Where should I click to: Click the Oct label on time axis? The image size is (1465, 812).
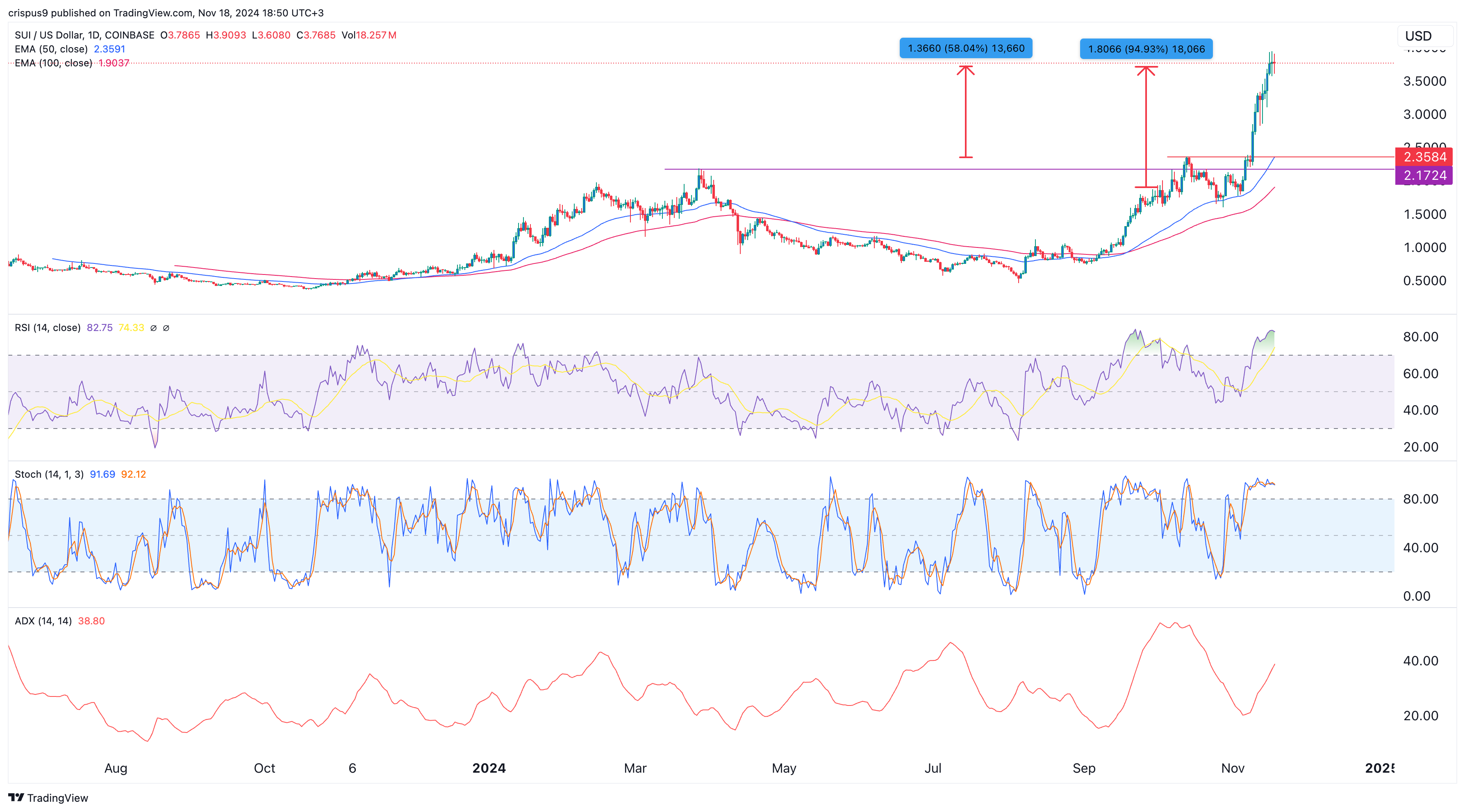pos(264,768)
